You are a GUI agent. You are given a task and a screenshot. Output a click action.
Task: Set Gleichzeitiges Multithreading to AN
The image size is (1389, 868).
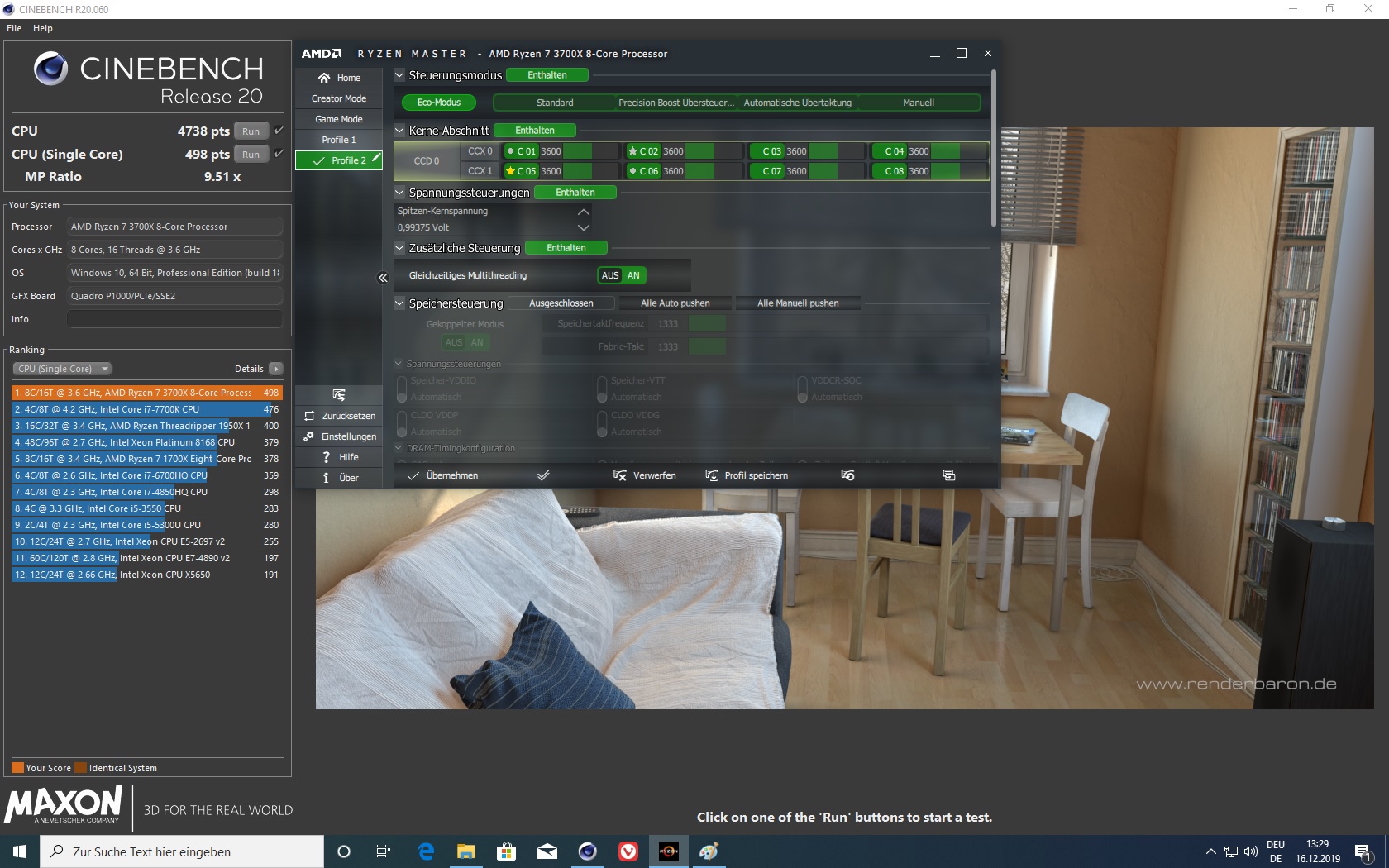pos(633,275)
